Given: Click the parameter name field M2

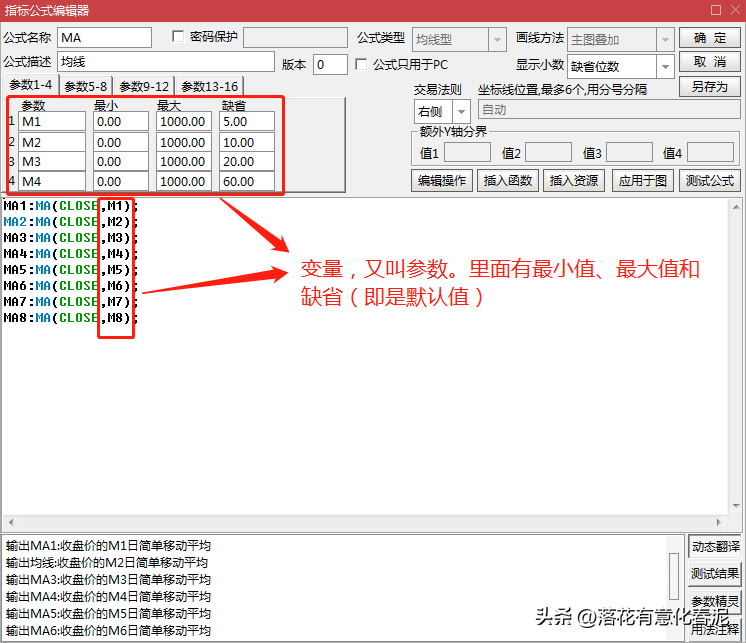Looking at the screenshot, I should (52, 142).
